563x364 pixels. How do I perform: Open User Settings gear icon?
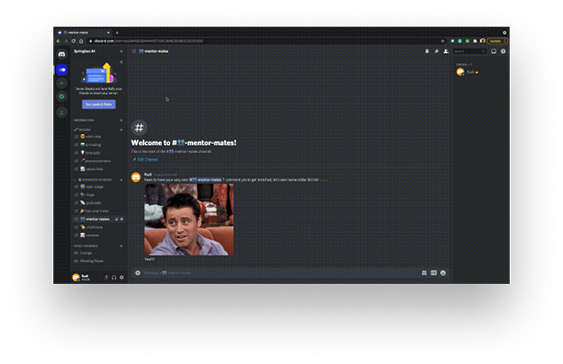(x=122, y=277)
